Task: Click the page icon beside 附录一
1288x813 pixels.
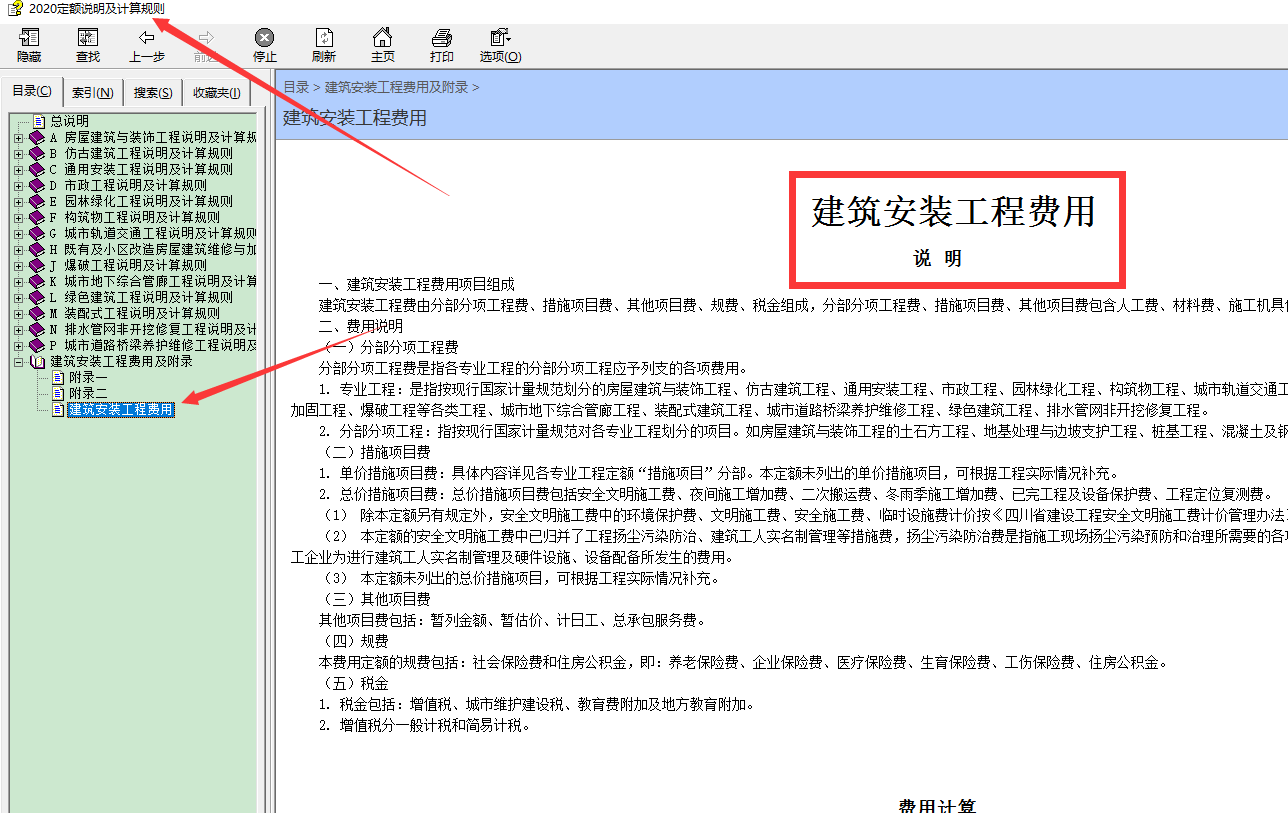Action: tap(58, 378)
